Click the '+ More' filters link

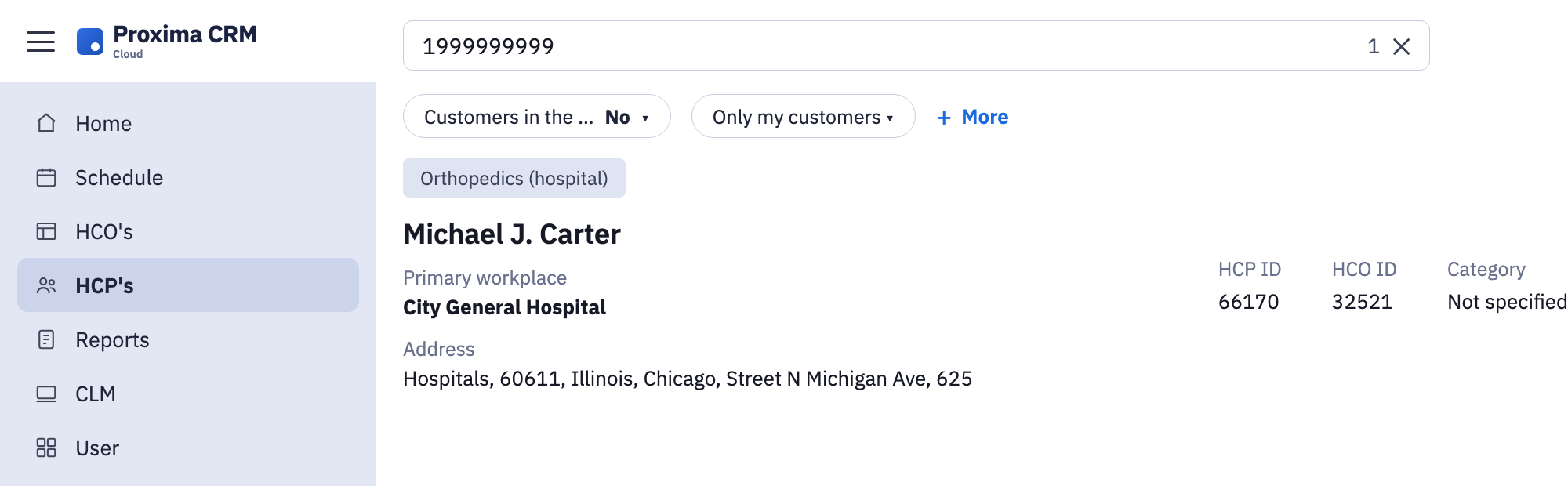pos(973,117)
